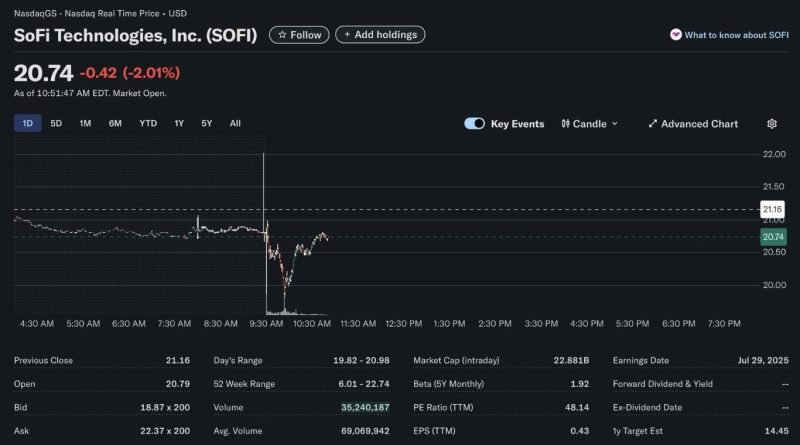The image size is (800, 445).
Task: Show All time chart range
Action: tap(235, 123)
